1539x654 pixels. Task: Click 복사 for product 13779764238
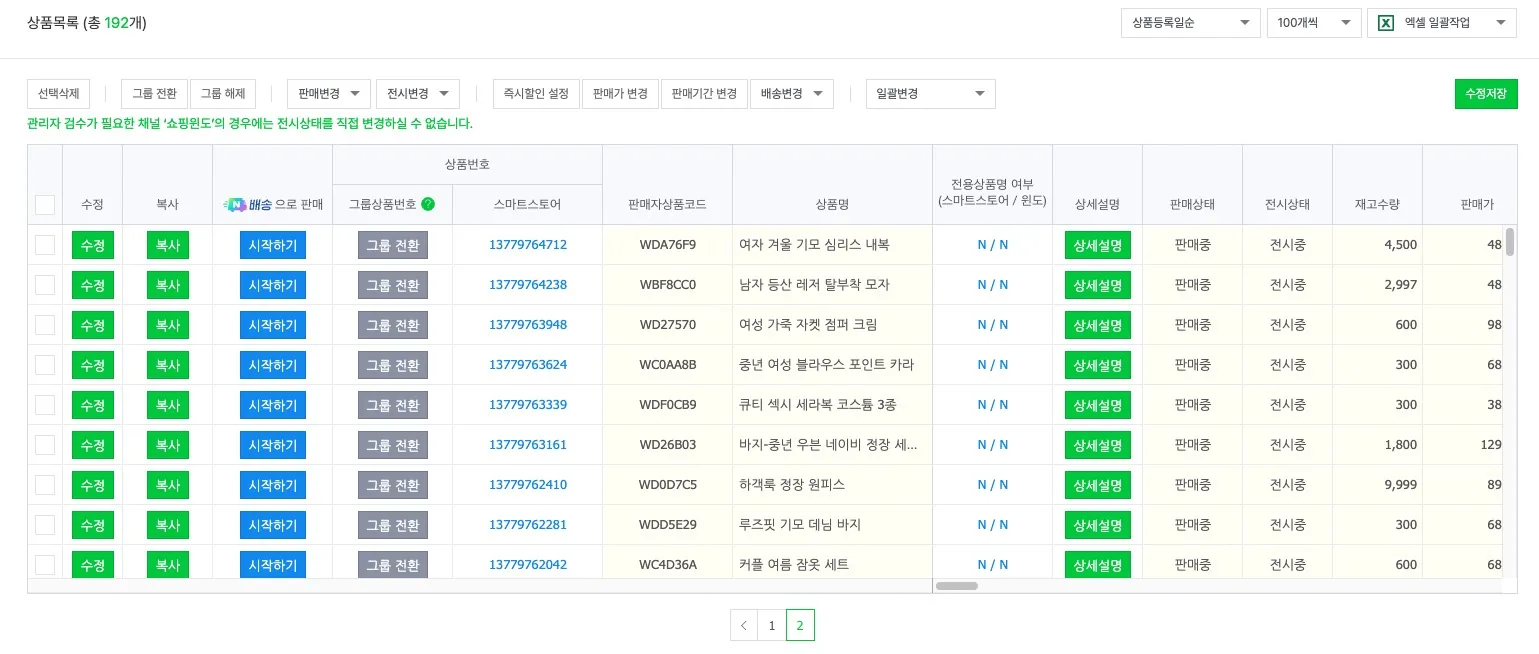168,285
